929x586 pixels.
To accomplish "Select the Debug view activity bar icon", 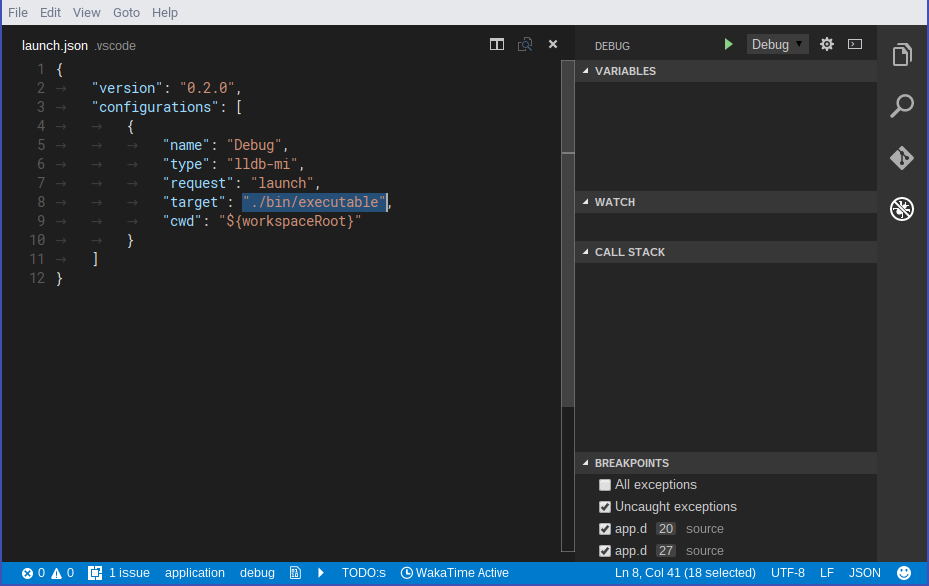I will click(x=901, y=209).
